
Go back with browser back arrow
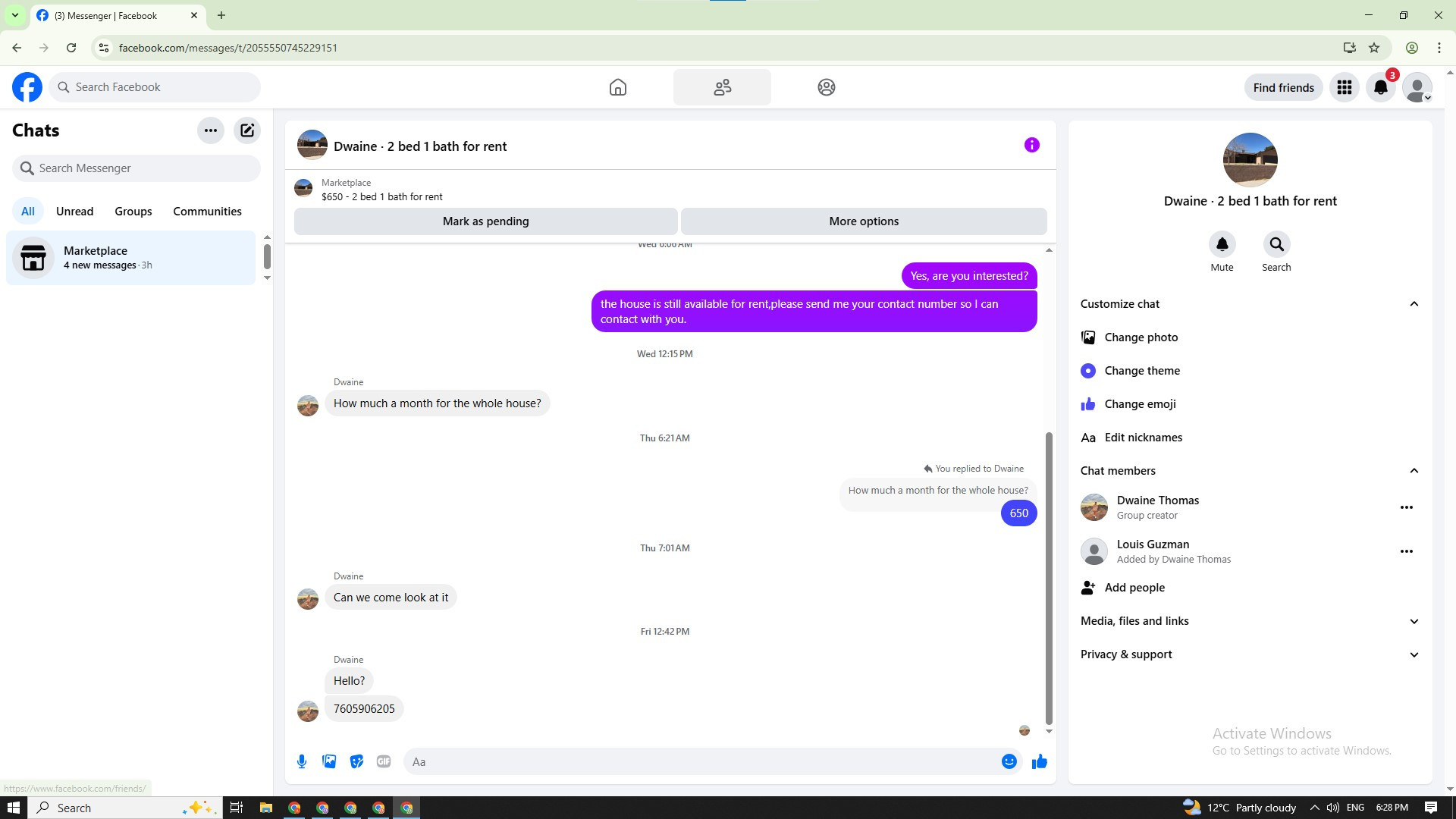click(17, 48)
